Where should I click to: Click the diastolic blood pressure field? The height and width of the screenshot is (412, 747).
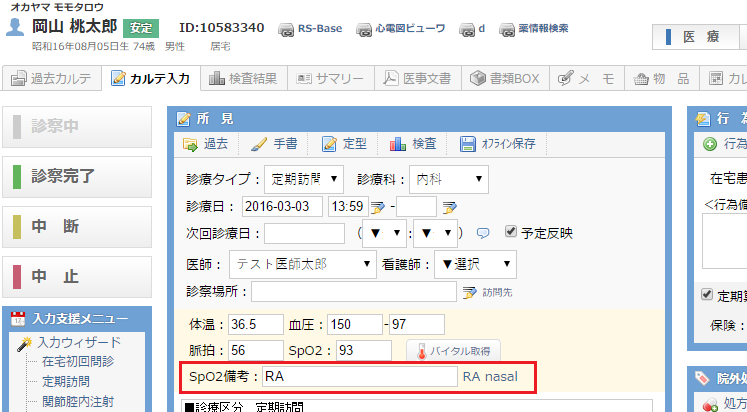coord(417,324)
